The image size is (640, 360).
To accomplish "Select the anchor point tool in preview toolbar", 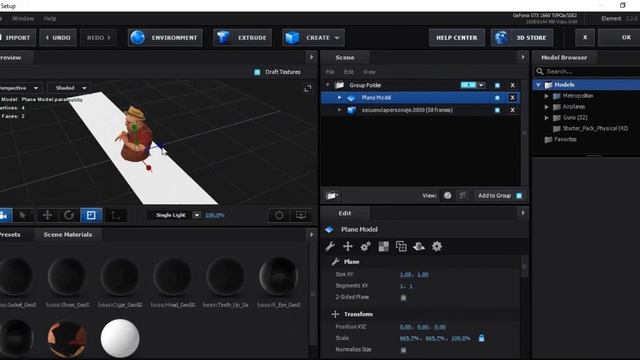I will pos(116,215).
